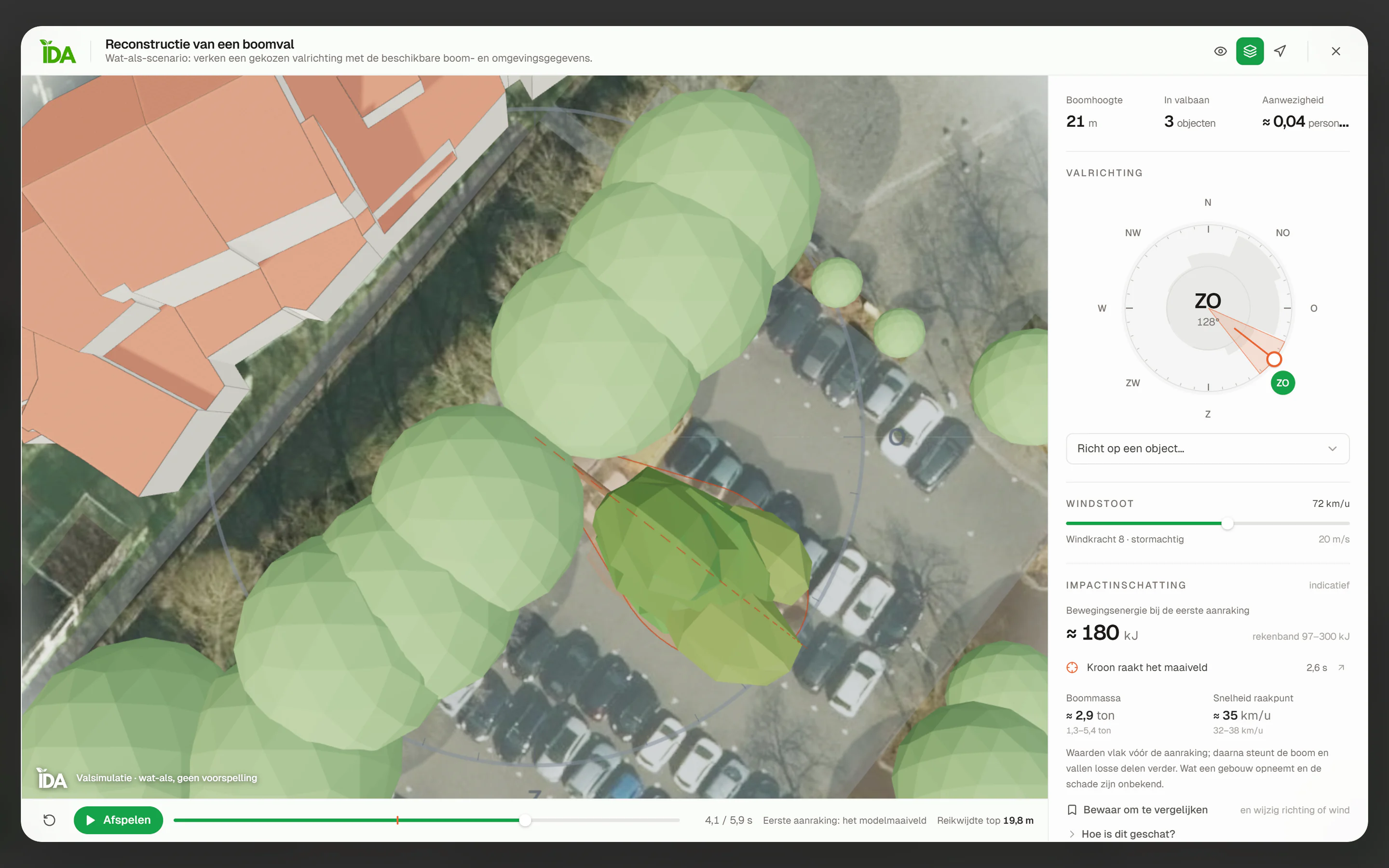The height and width of the screenshot is (868, 1389).
Task: Click 'Bewaar om te vergelijken' button
Action: [1137, 810]
